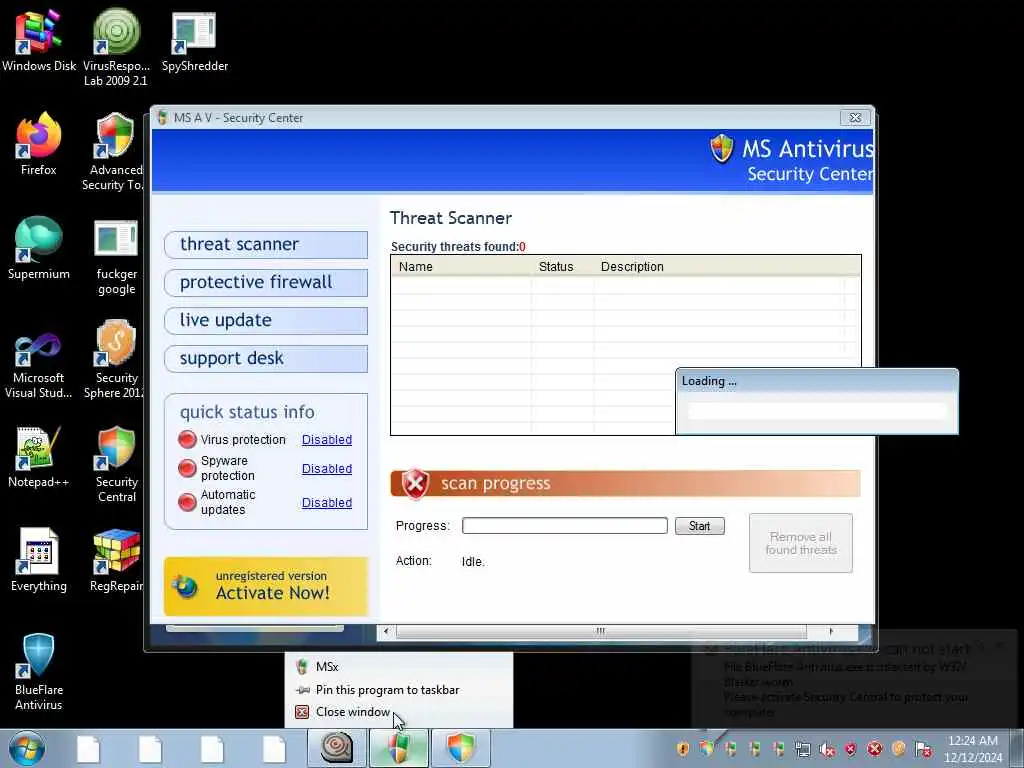
Task: Open the Windows Disk desktop shortcut
Action: click(x=39, y=40)
